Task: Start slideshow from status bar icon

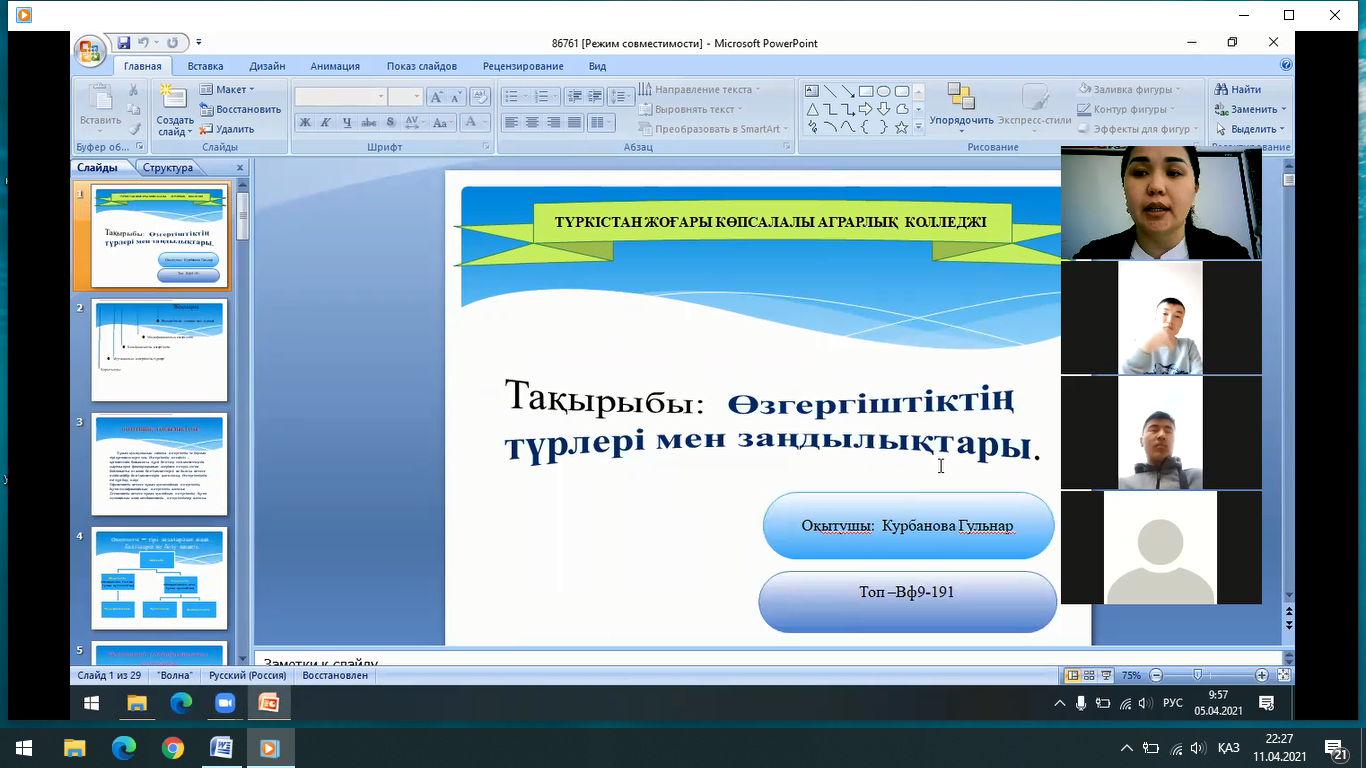Action: 1105,675
